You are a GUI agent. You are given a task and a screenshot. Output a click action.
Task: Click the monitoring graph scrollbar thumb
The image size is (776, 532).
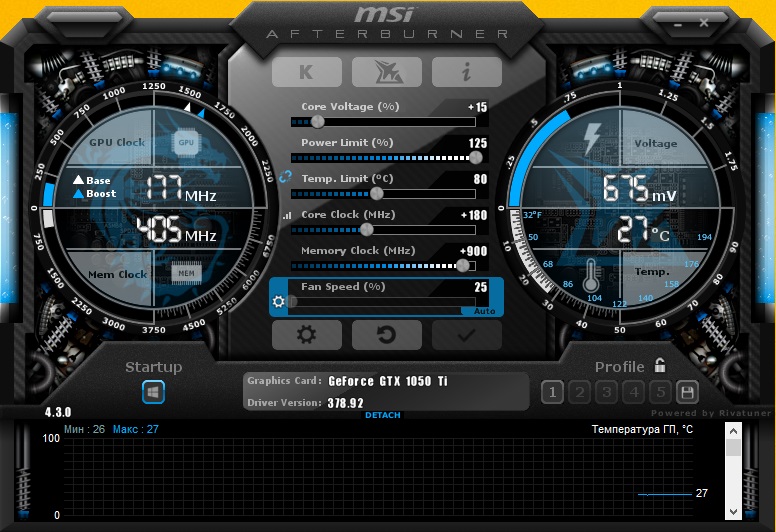click(x=733, y=448)
